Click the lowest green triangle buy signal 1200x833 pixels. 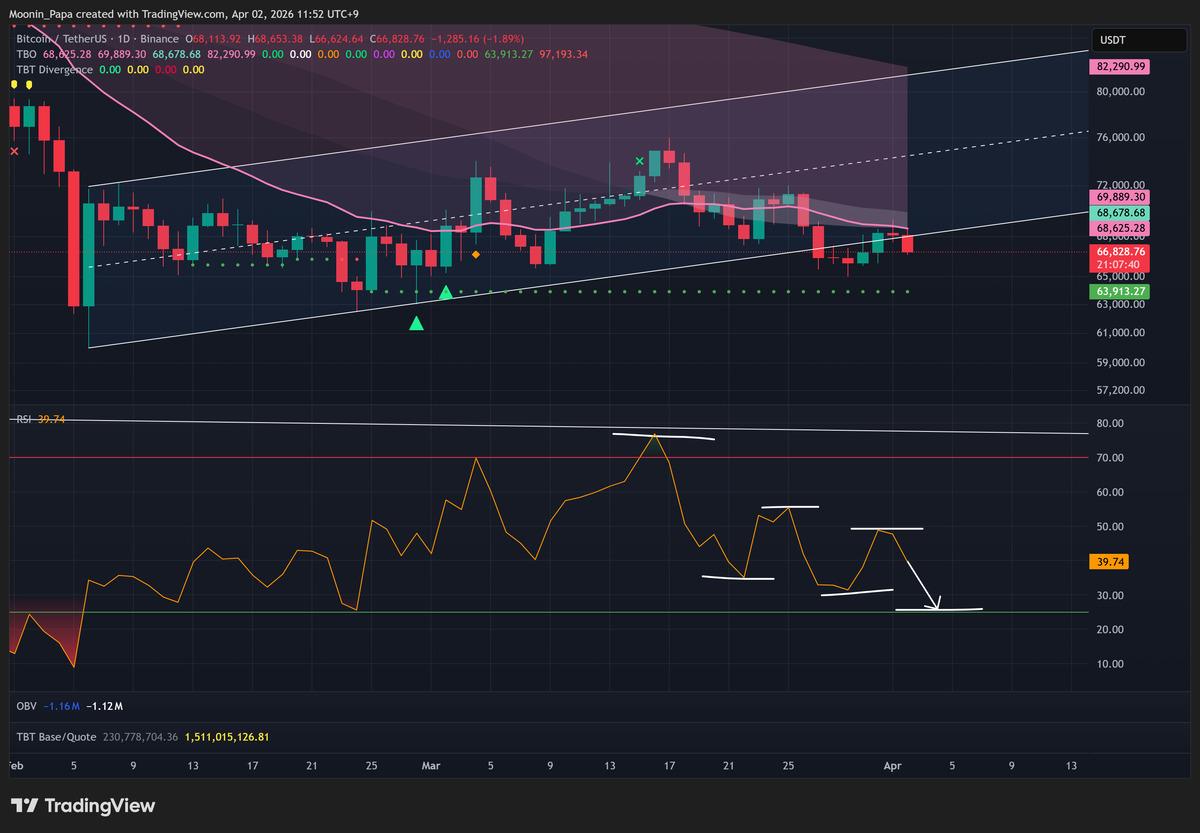click(416, 323)
